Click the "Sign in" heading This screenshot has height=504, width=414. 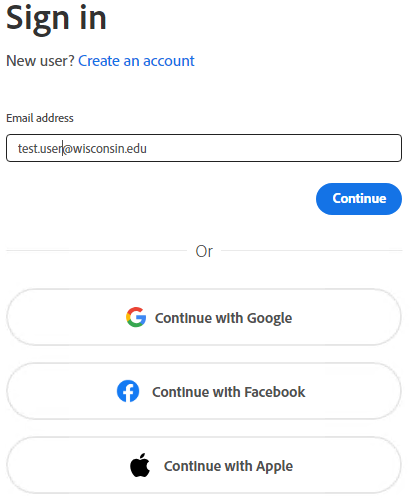click(56, 19)
